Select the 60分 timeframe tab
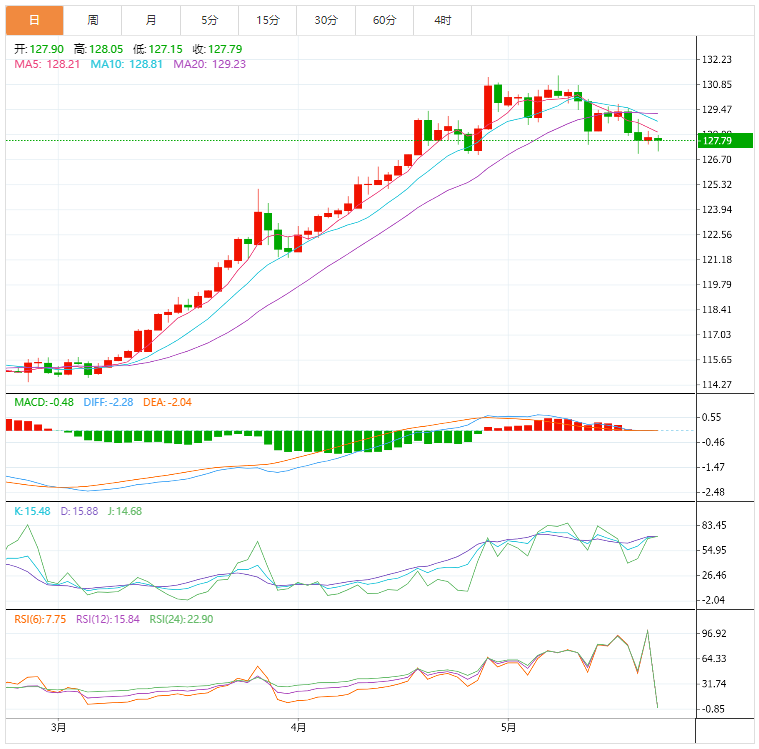This screenshot has height=749, width=759. click(384, 20)
